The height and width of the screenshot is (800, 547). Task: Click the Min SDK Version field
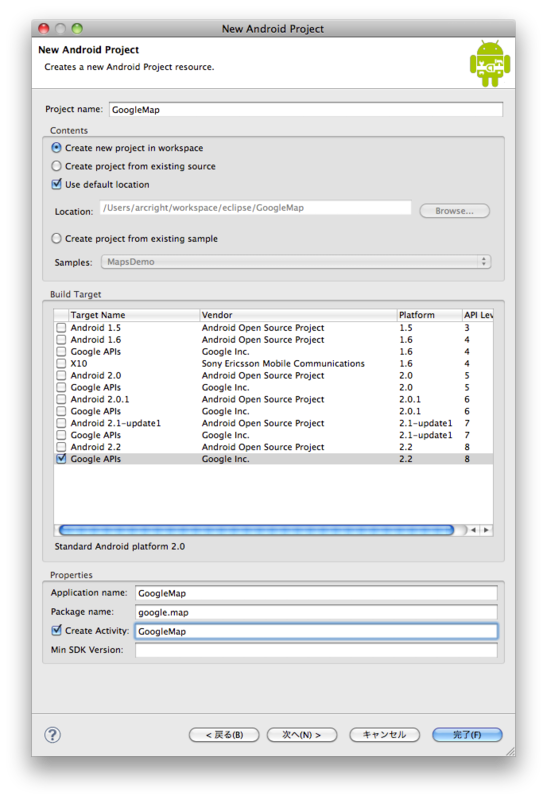click(x=316, y=650)
